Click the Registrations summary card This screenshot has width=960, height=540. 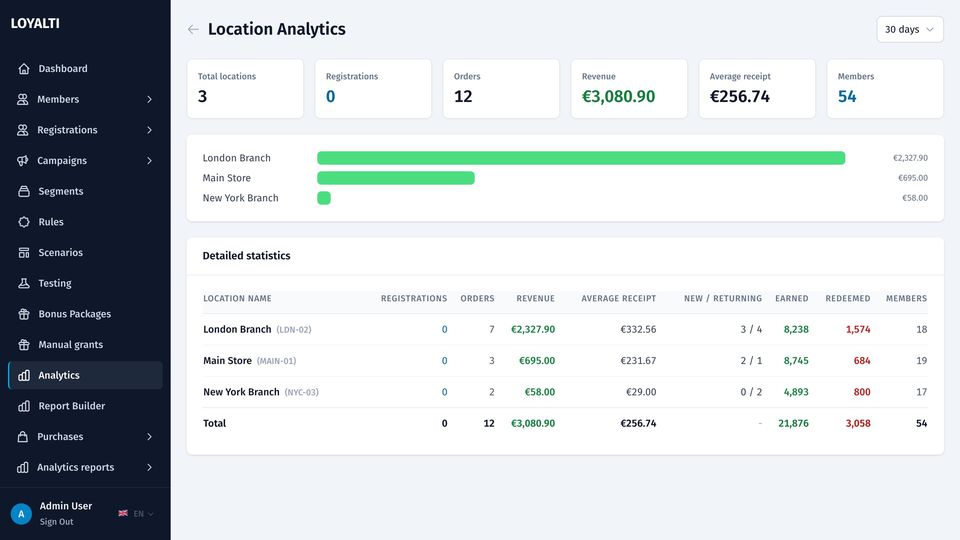[x=373, y=89]
